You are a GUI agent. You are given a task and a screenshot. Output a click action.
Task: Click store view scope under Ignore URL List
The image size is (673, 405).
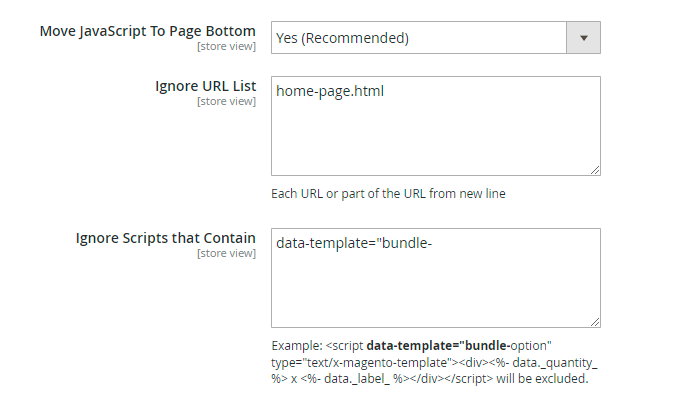click(x=226, y=101)
